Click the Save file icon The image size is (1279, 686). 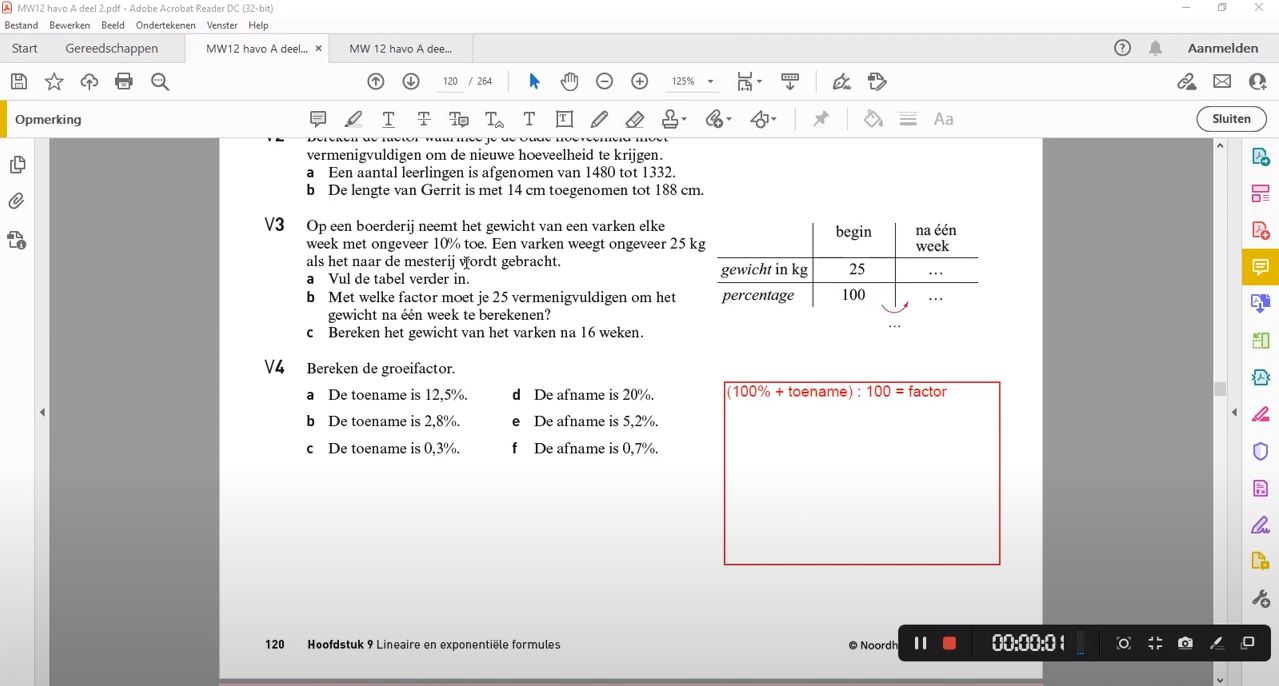pos(19,82)
